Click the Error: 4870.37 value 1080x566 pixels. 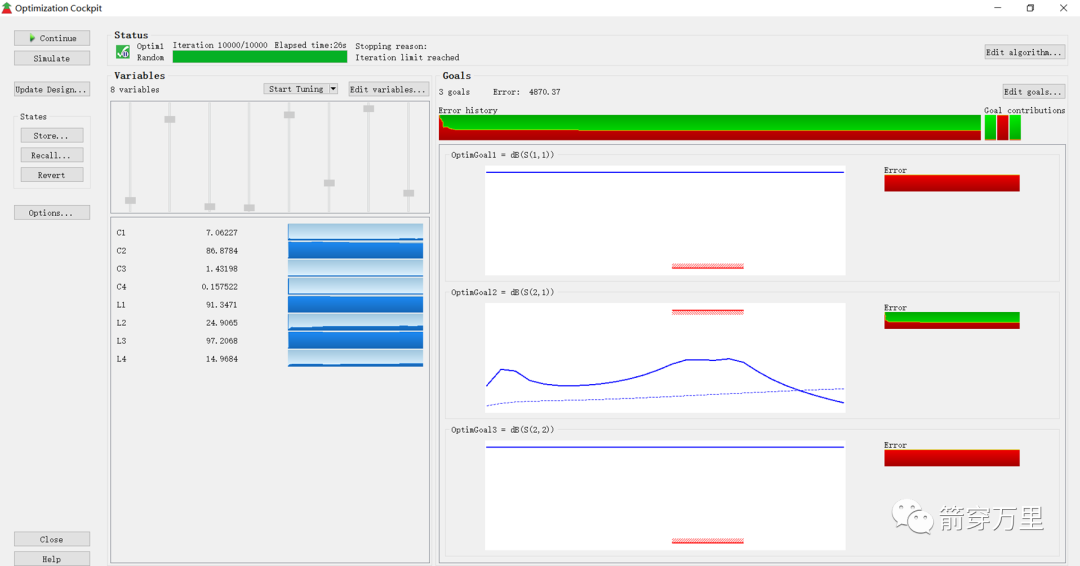pos(526,92)
